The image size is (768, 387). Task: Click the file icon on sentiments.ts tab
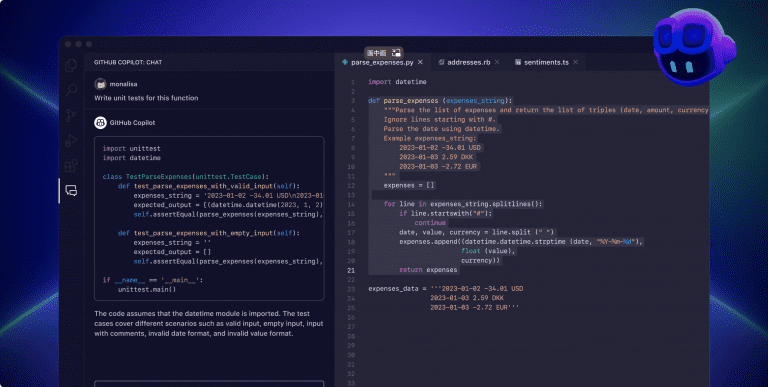[x=518, y=62]
